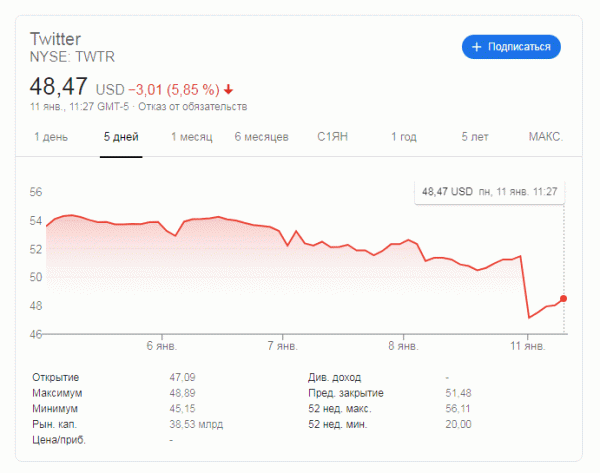Click the plus icon on Подписаться
Viewport: 600px width, 473px height.
[x=477, y=47]
